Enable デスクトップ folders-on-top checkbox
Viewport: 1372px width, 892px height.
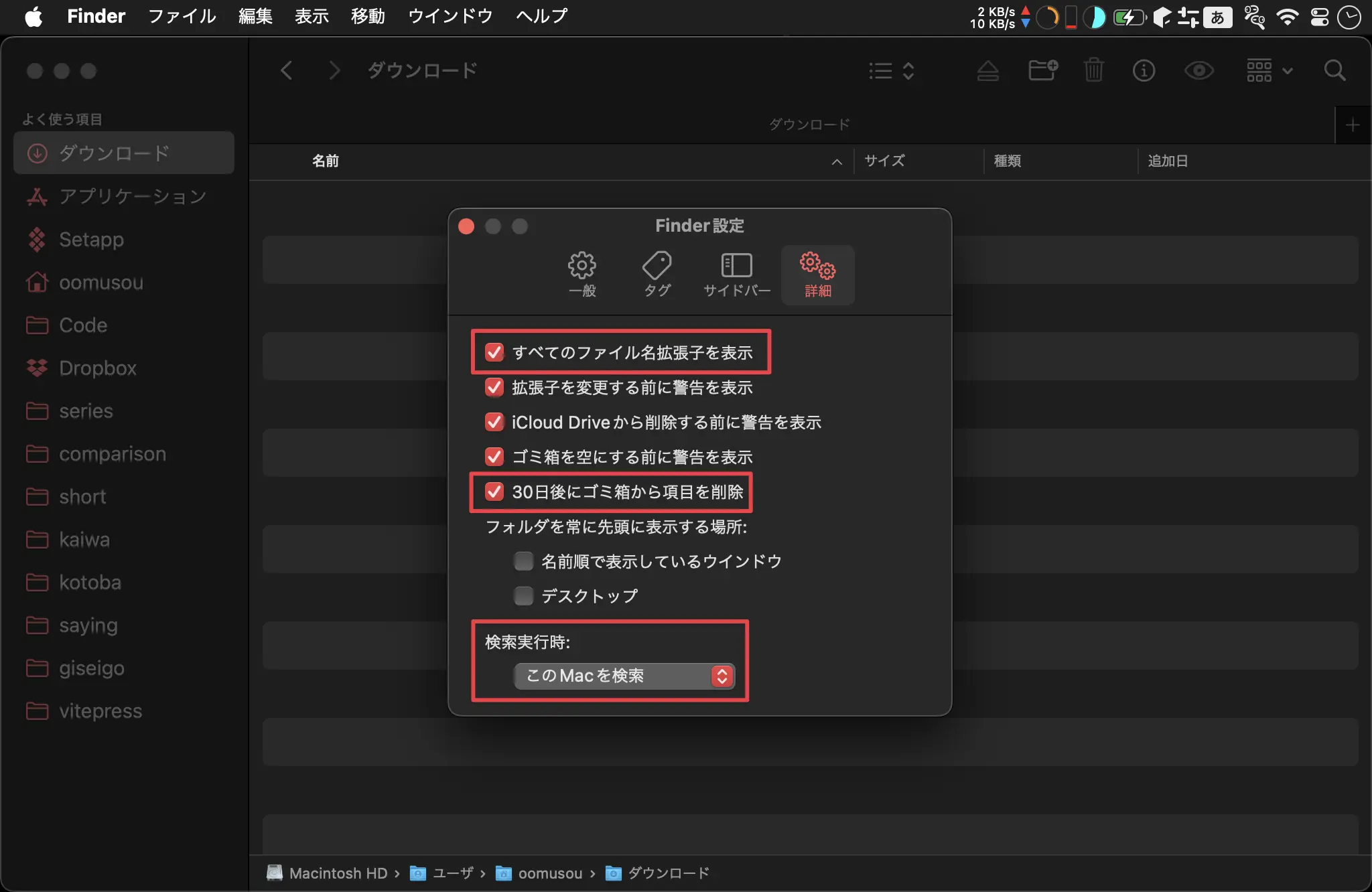[523, 596]
